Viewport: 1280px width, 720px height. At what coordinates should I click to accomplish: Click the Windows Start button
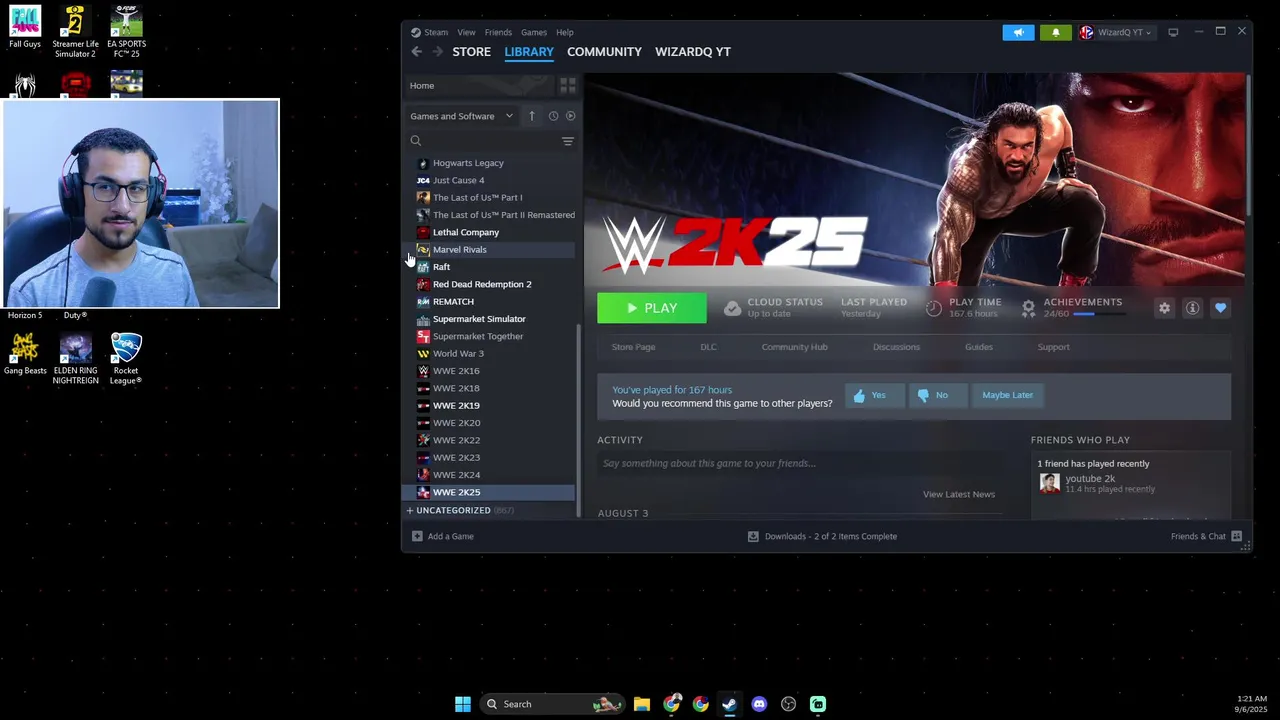tap(462, 704)
